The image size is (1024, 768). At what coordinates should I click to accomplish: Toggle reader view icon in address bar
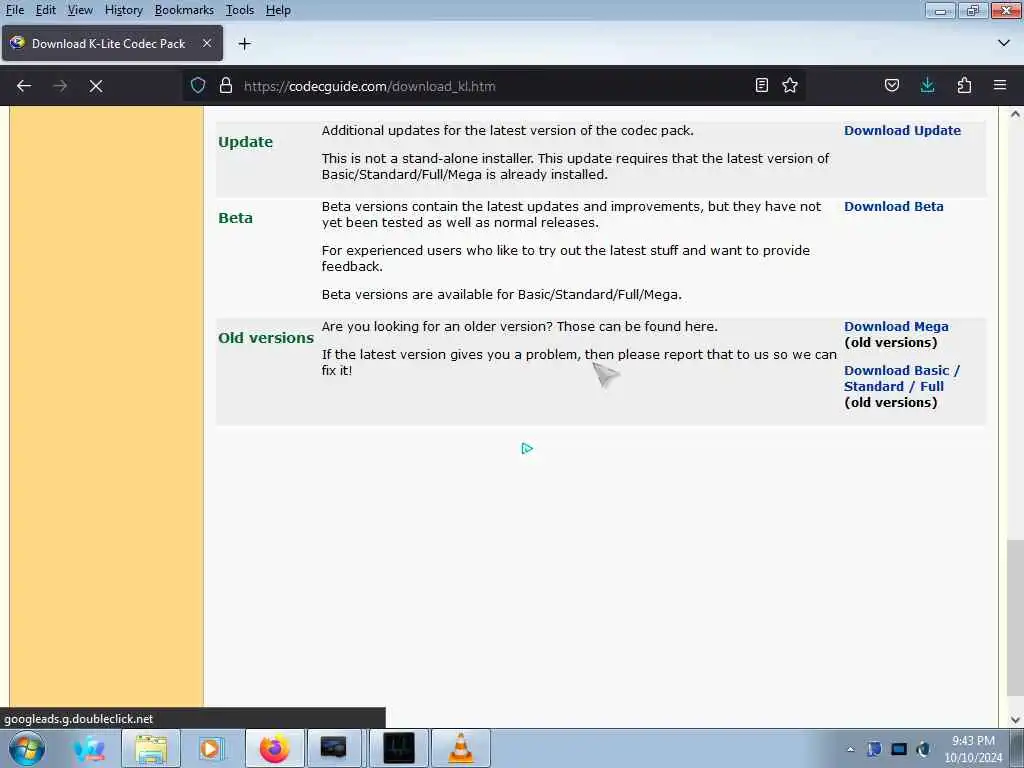(x=761, y=86)
